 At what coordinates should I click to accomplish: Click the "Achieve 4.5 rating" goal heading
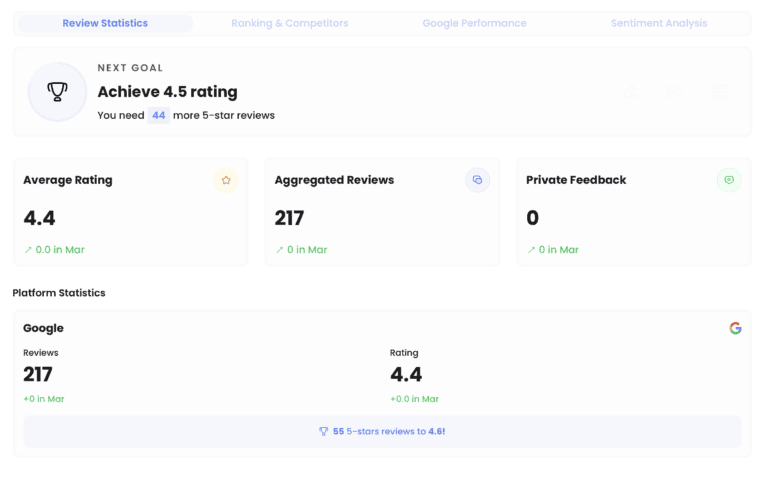click(167, 92)
